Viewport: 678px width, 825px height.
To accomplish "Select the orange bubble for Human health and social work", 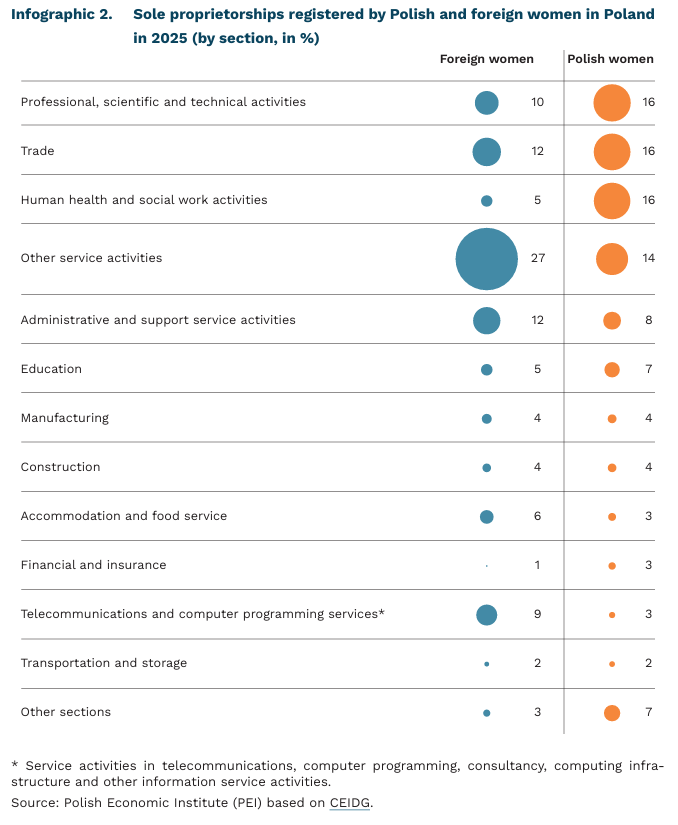I will 612,200.
